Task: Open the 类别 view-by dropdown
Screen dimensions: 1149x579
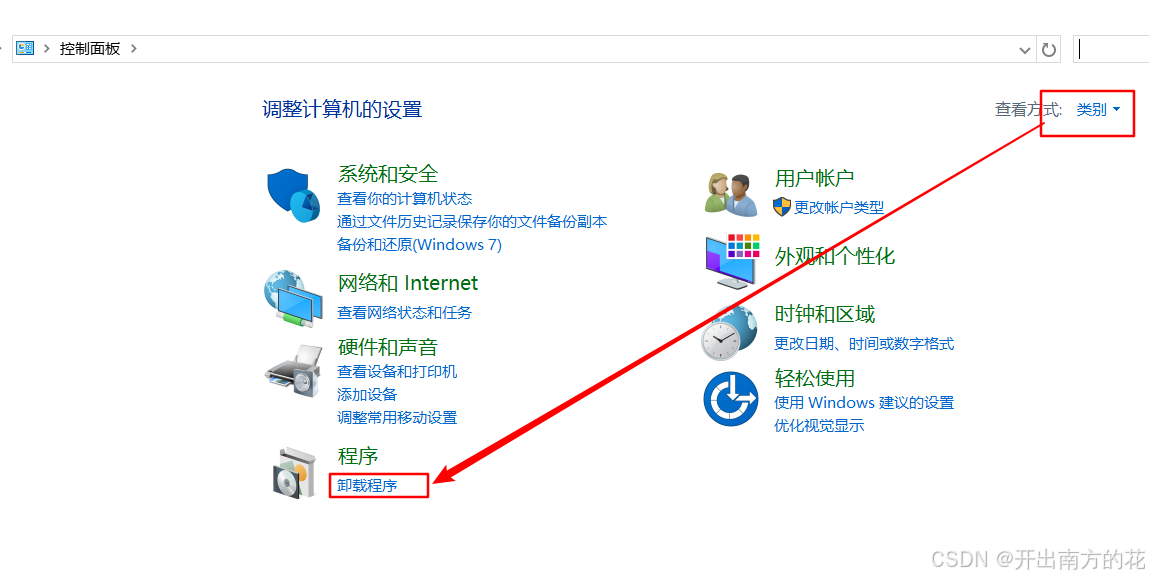Action: (1098, 110)
